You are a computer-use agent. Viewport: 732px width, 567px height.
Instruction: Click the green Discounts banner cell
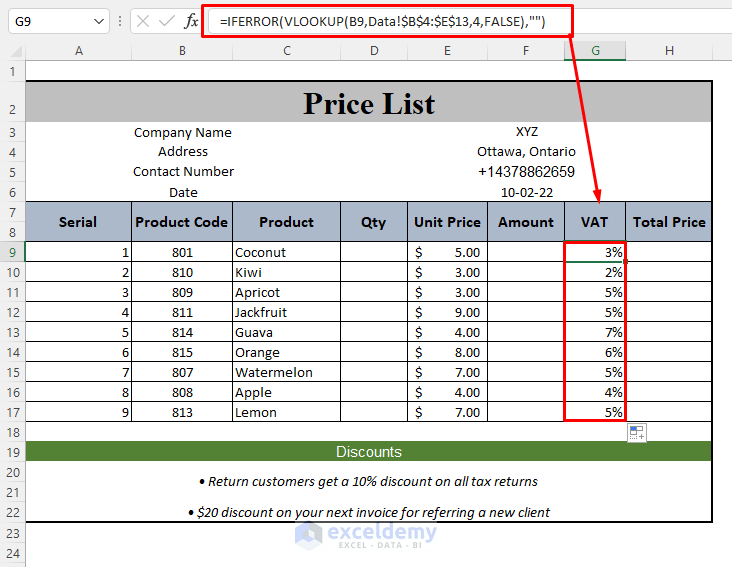tap(369, 452)
